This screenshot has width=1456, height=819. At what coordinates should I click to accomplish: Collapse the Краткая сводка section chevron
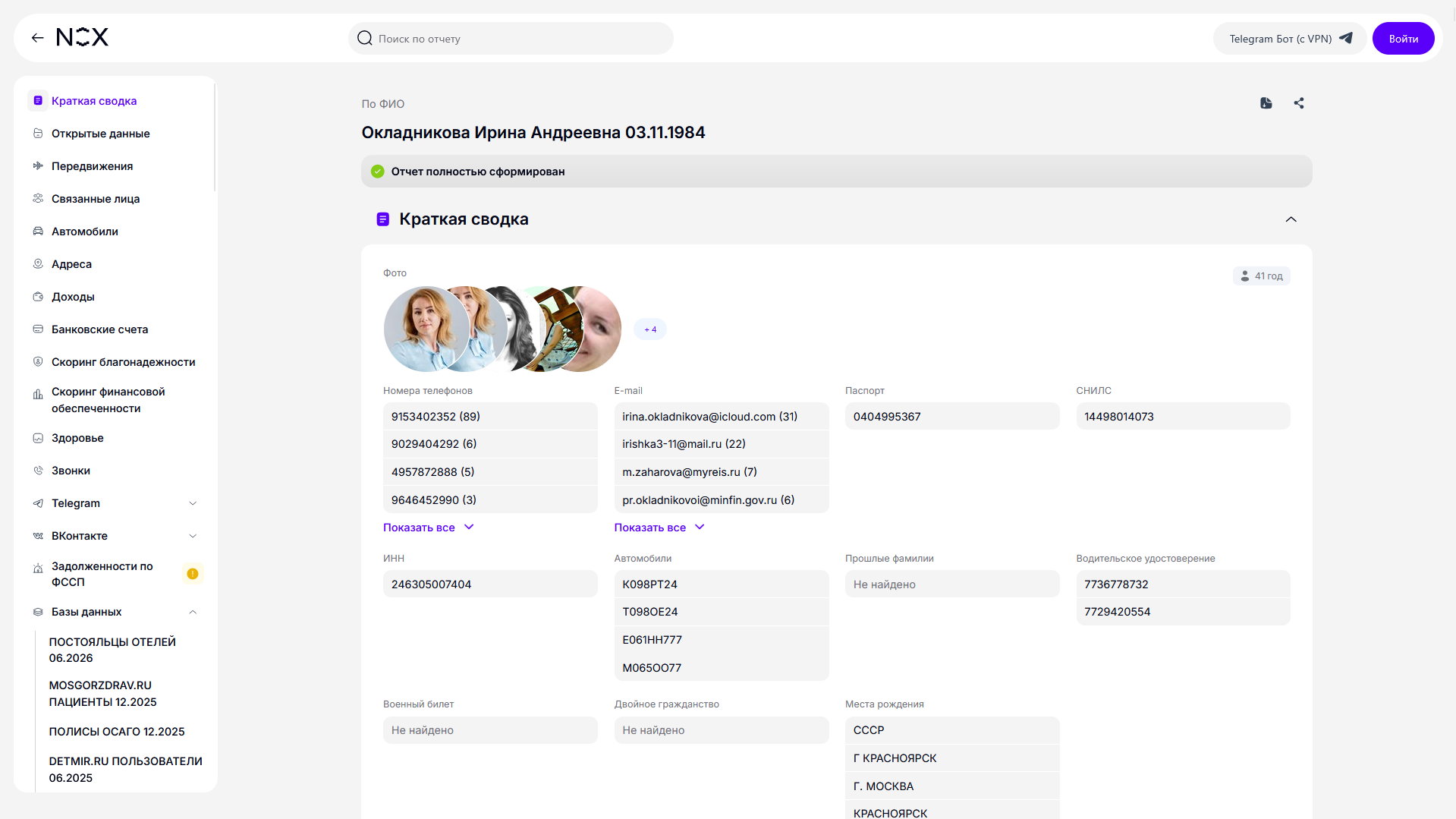pos(1291,219)
